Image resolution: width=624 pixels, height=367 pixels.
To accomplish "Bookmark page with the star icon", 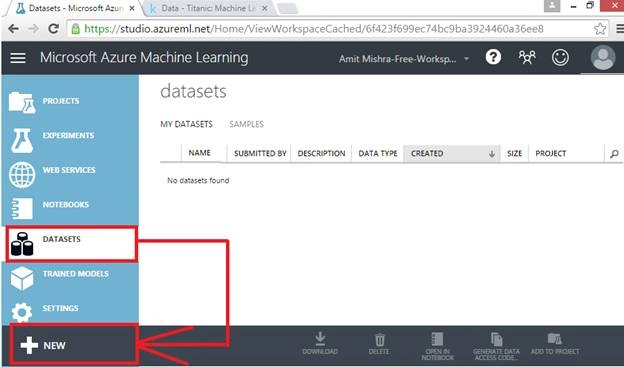I will (x=600, y=29).
